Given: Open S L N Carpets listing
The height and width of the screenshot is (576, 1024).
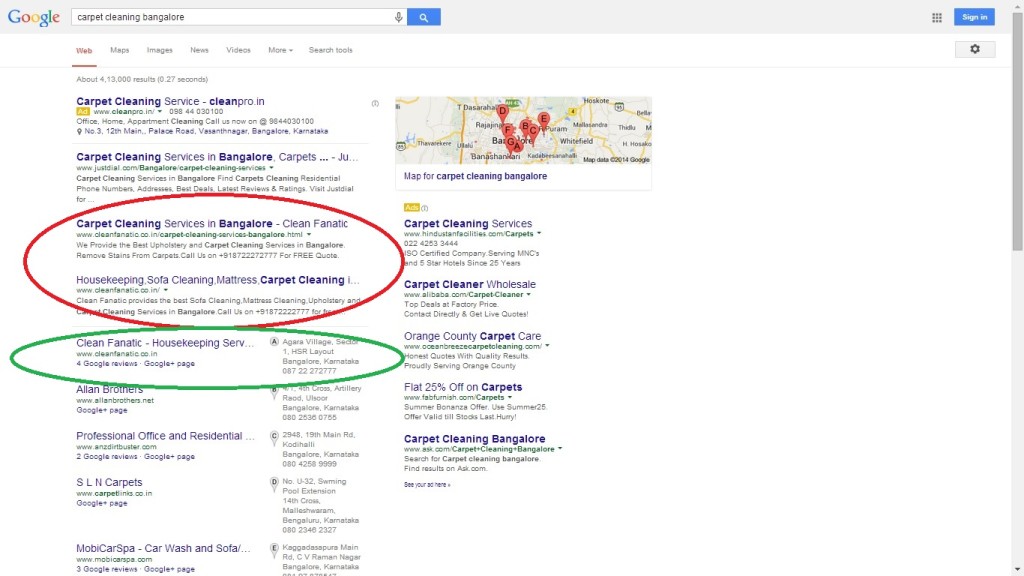Looking at the screenshot, I should click(109, 482).
